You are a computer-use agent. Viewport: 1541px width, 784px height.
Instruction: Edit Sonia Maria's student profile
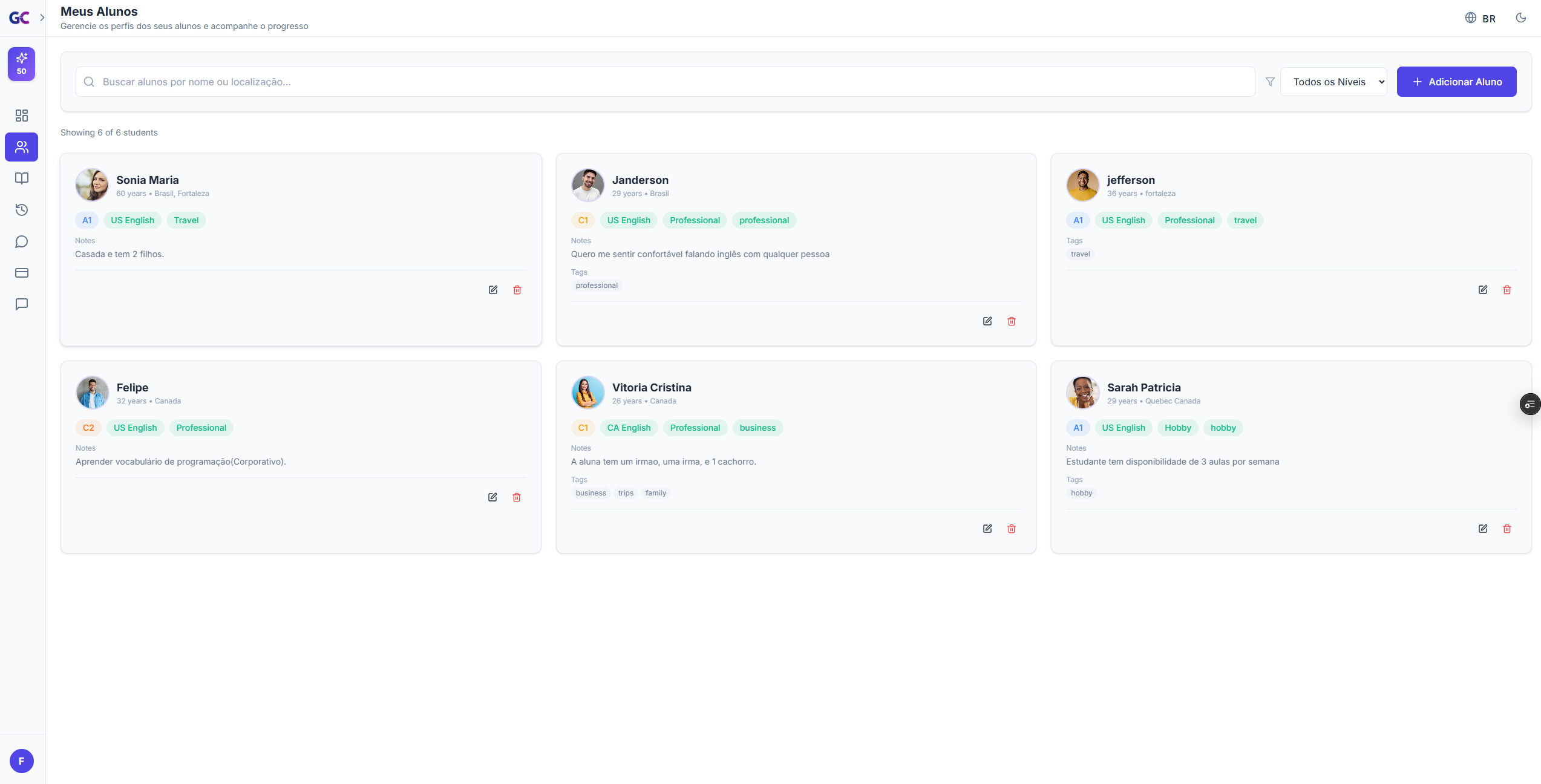click(x=493, y=290)
